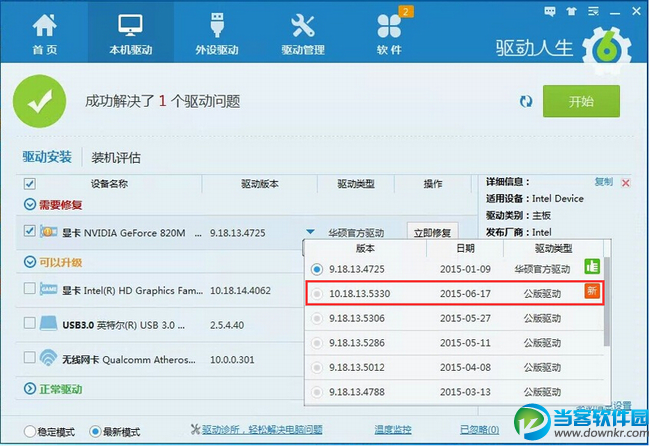The width and height of the screenshot is (650, 447).
Task: Click the 2015-05-27 date cell
Action: 465,318
